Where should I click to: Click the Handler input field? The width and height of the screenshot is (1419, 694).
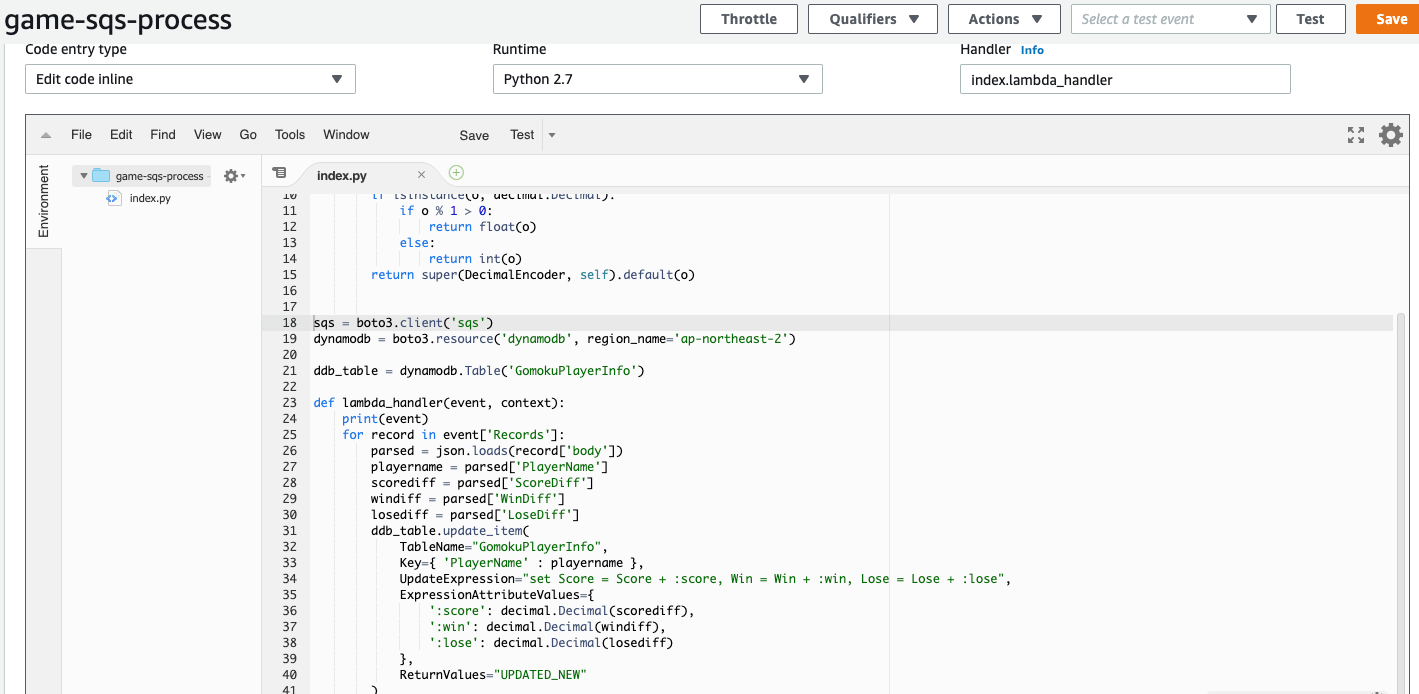(x=1124, y=78)
